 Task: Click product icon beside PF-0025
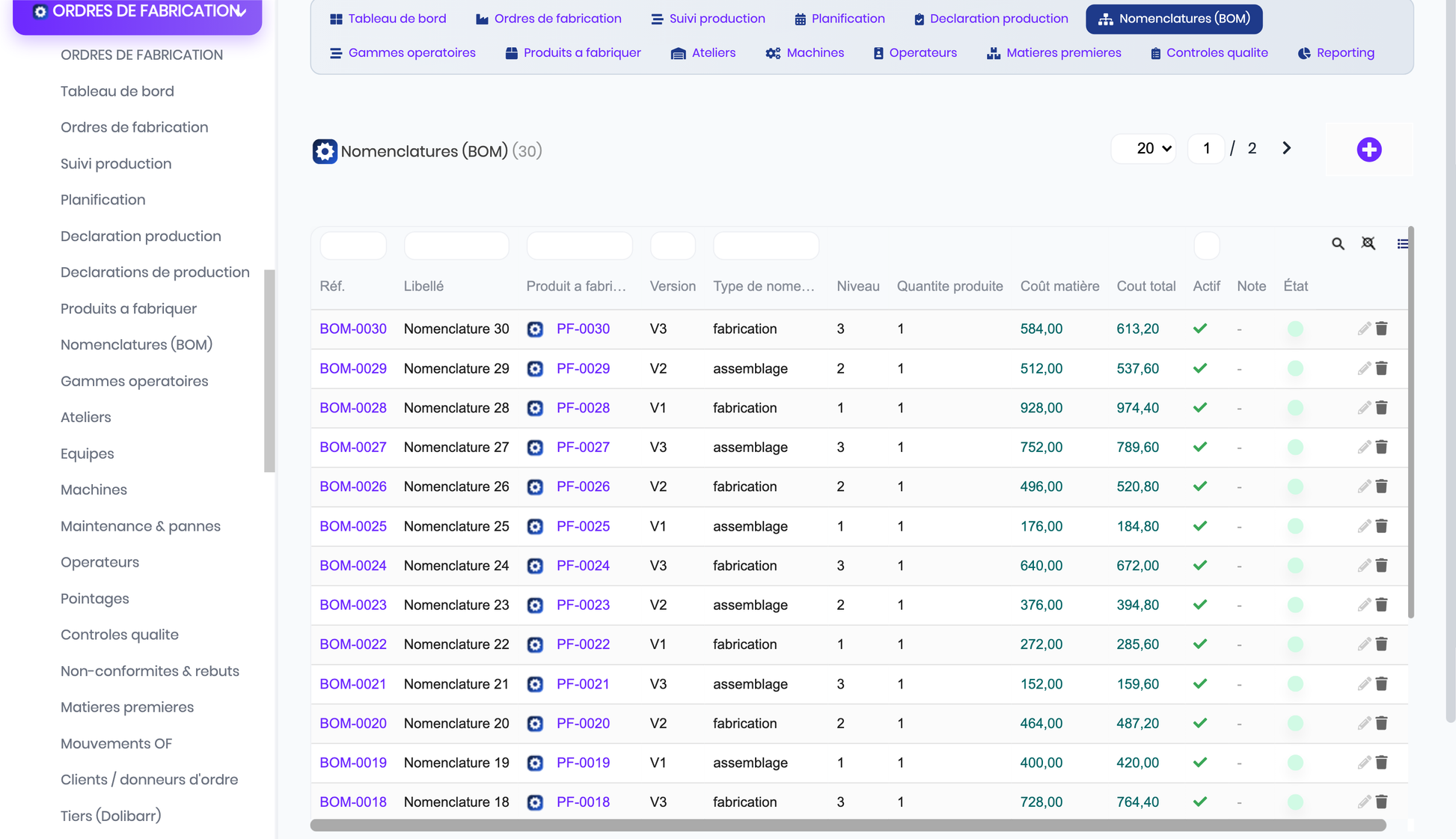(535, 526)
